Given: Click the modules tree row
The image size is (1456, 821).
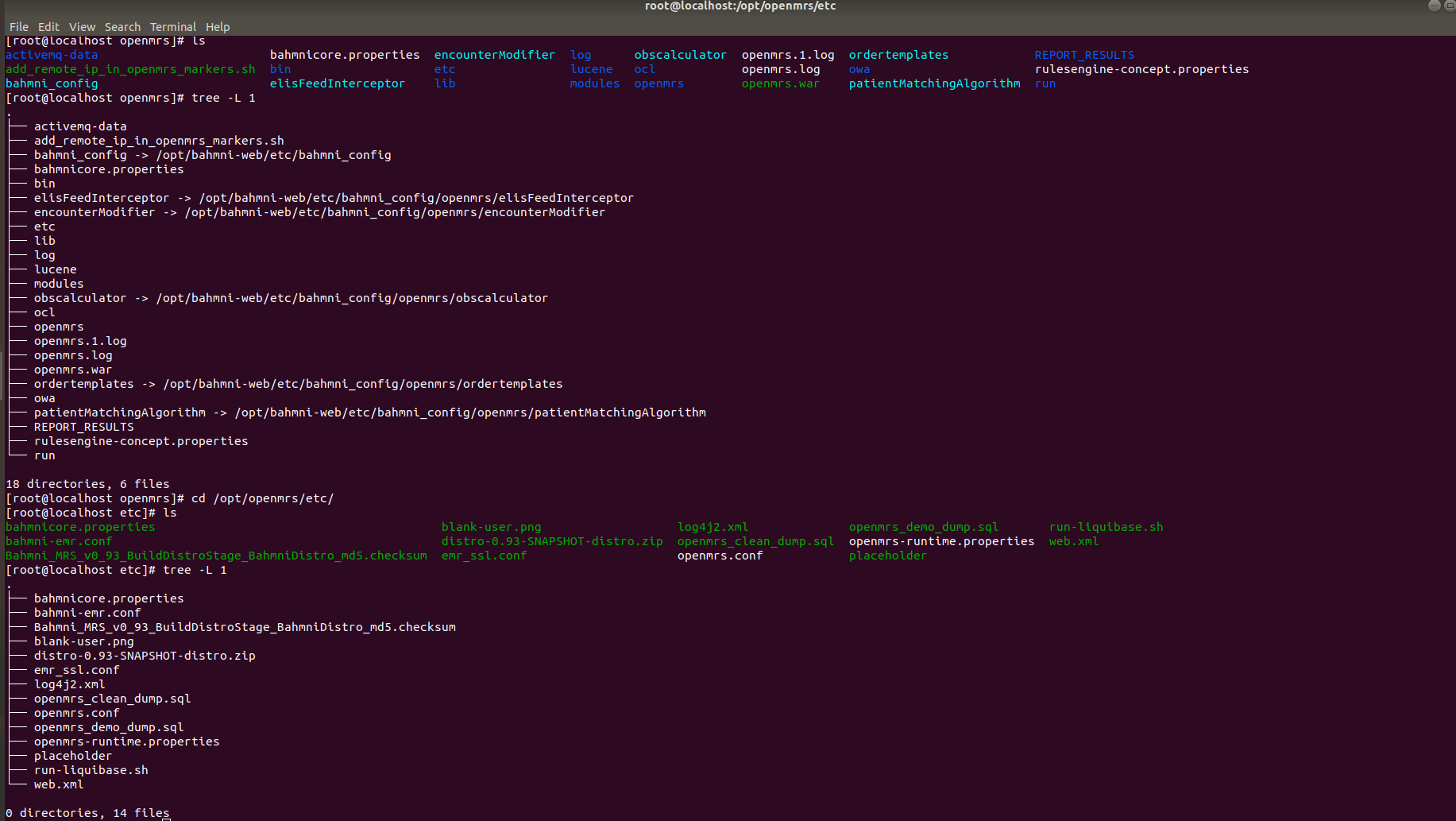Looking at the screenshot, I should pyautogui.click(x=59, y=284).
